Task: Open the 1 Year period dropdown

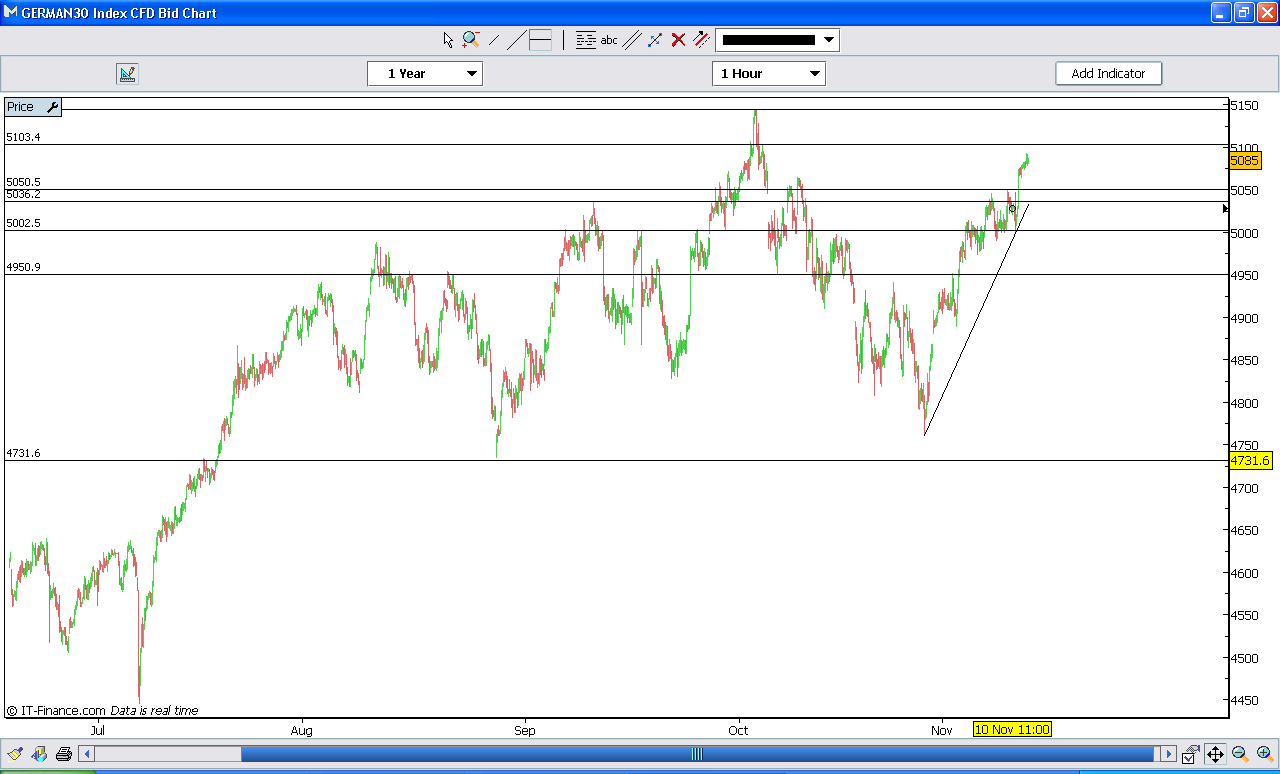Action: (425, 73)
